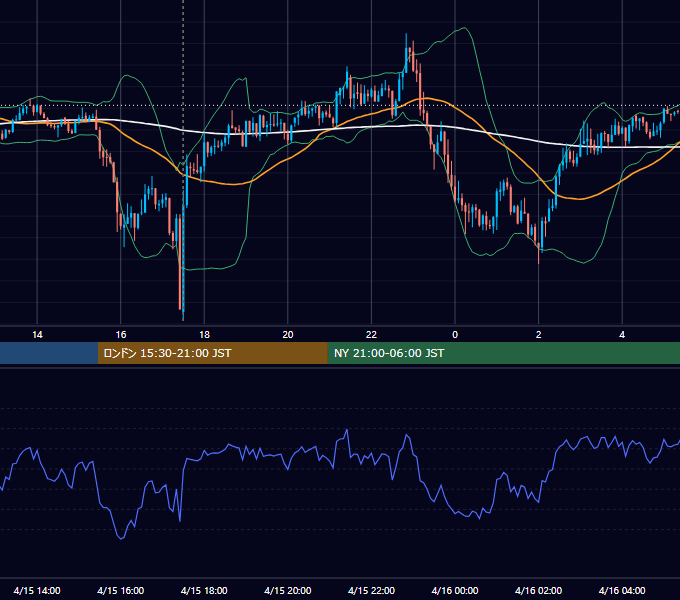Click the NY 21:00-06:00 JST session bar
The image size is (680, 600).
point(503,353)
